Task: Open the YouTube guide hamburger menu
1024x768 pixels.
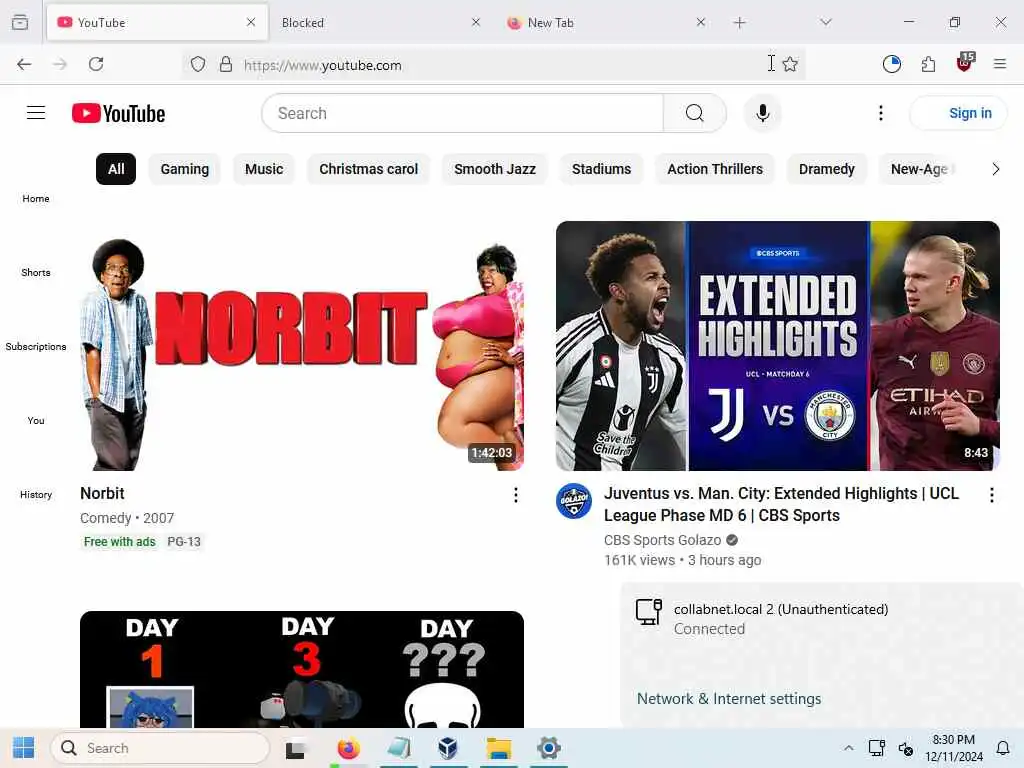Action: pos(36,113)
